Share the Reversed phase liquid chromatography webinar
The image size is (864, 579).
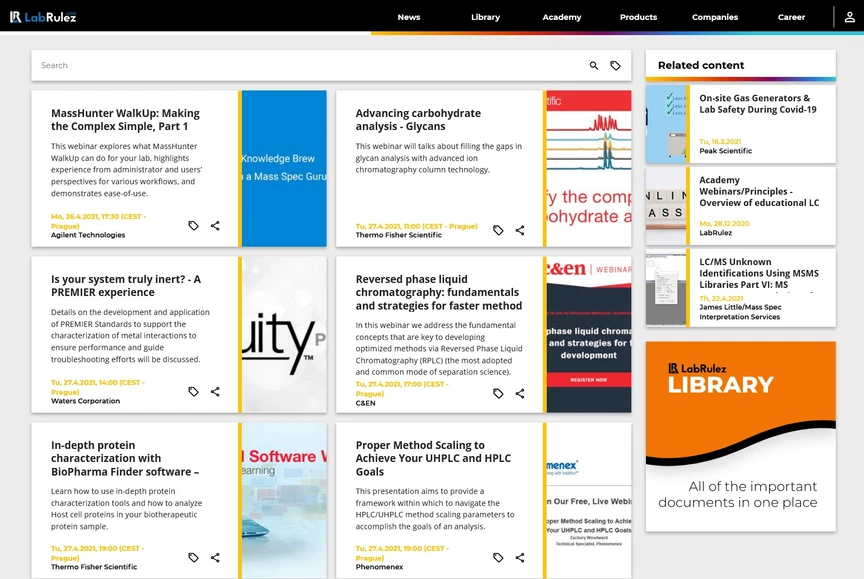pyautogui.click(x=520, y=393)
